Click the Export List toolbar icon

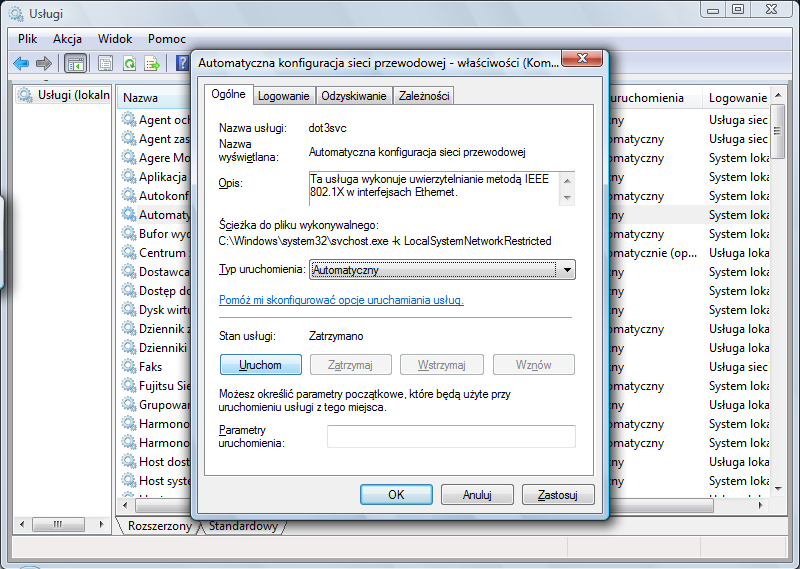pos(152,63)
